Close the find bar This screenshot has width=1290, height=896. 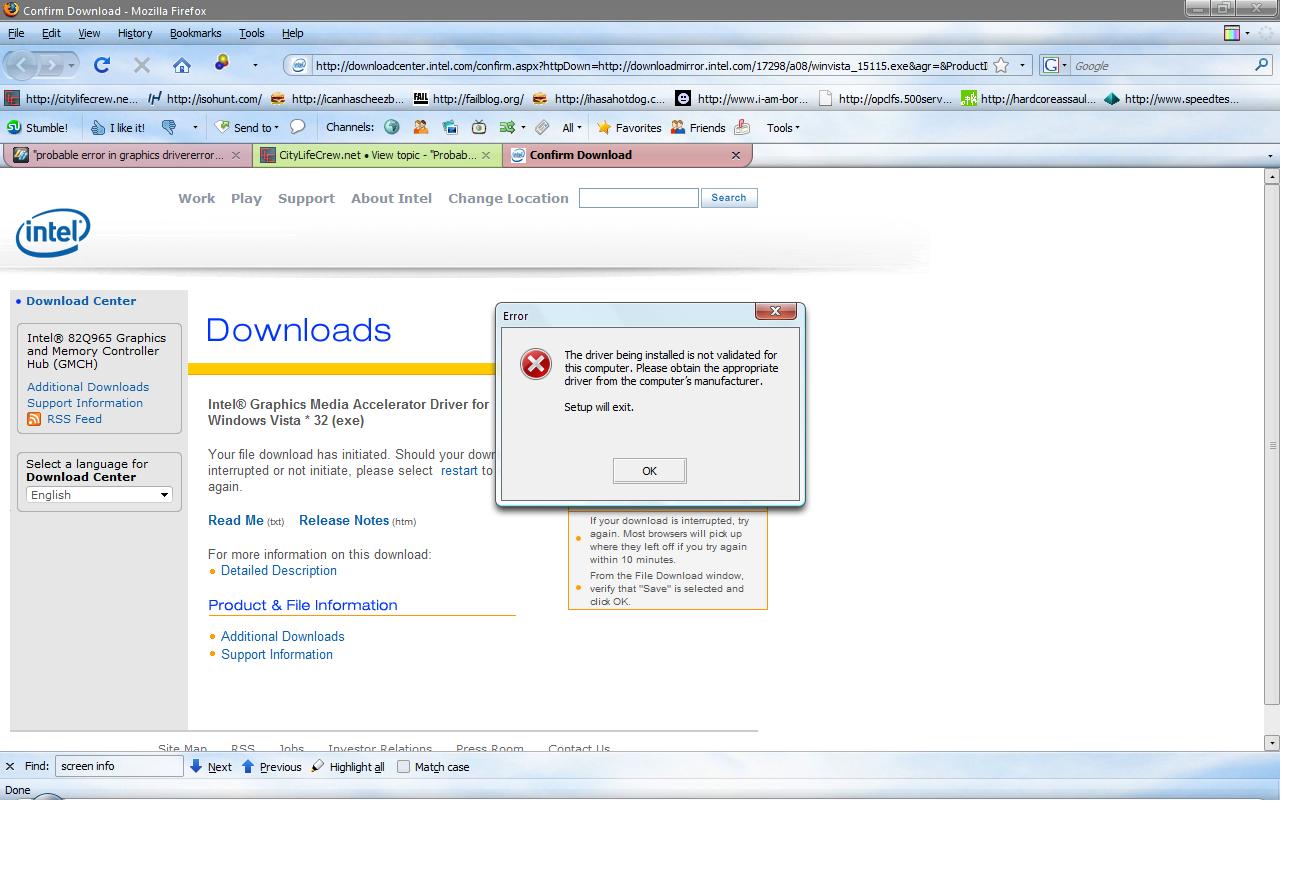(10, 767)
